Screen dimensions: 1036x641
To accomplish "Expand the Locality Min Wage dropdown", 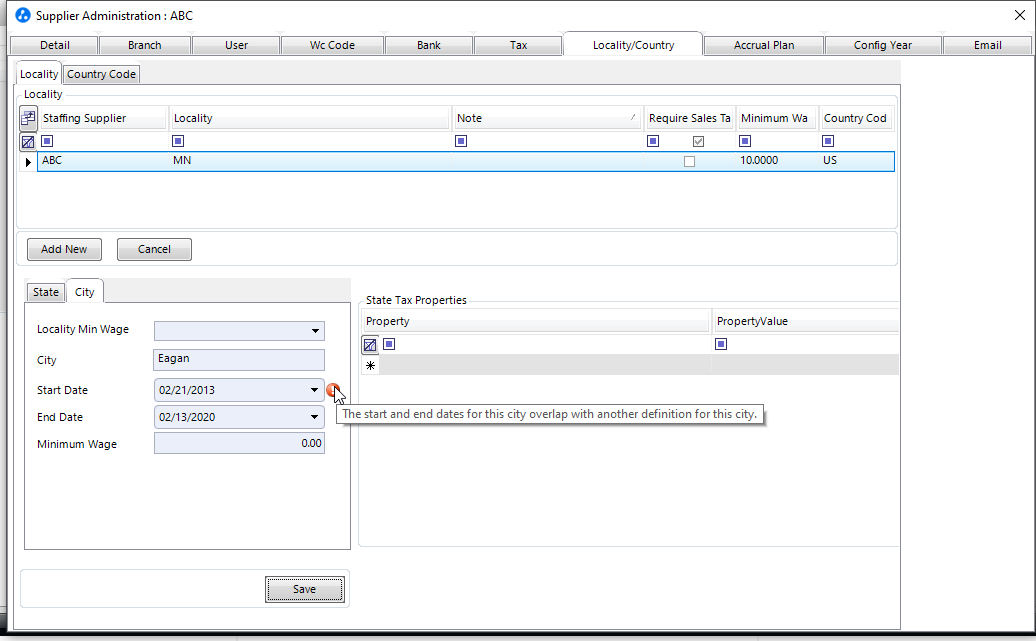I will pyautogui.click(x=315, y=331).
